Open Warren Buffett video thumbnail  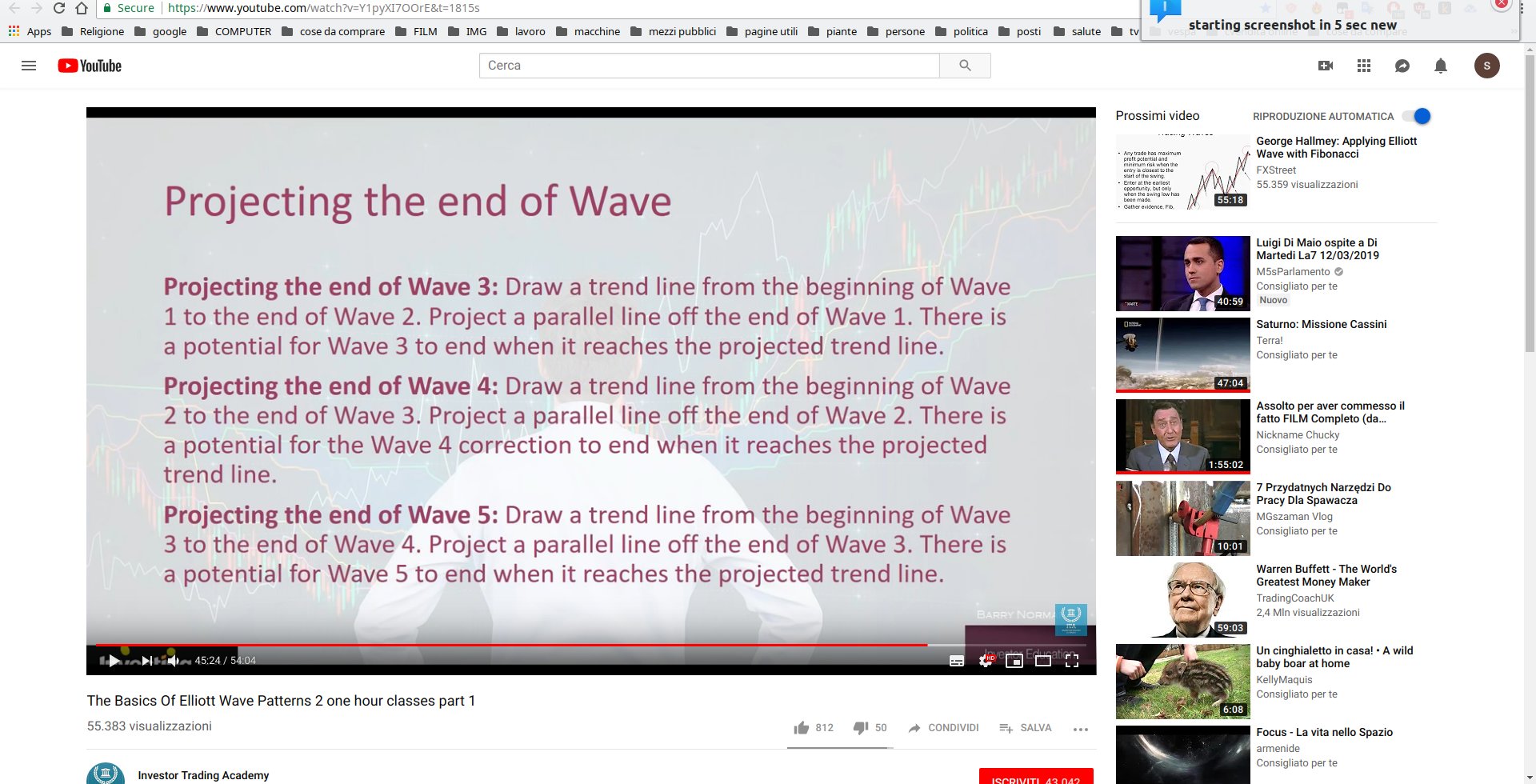tap(1182, 600)
